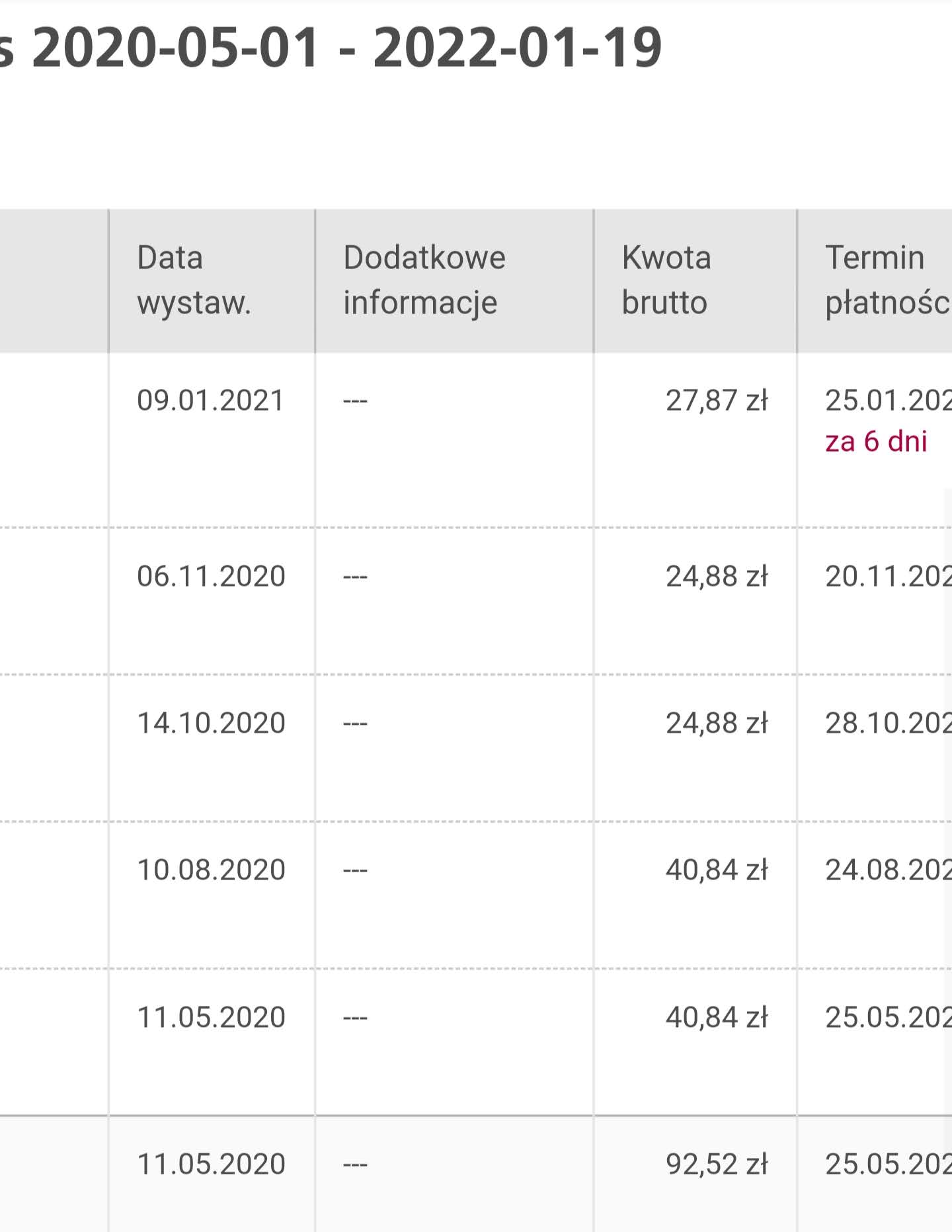Select 24,88 zł in the 14.10.2020 row
The height and width of the screenshot is (1232, 952).
tap(716, 723)
